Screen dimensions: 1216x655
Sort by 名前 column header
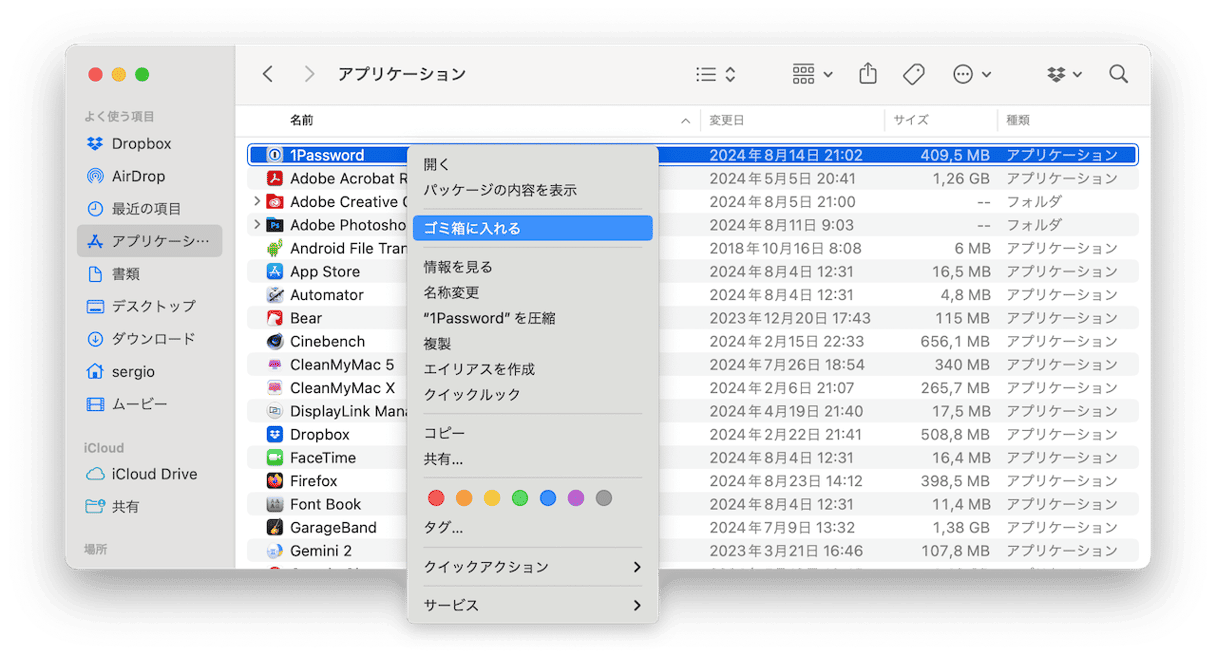coord(302,120)
